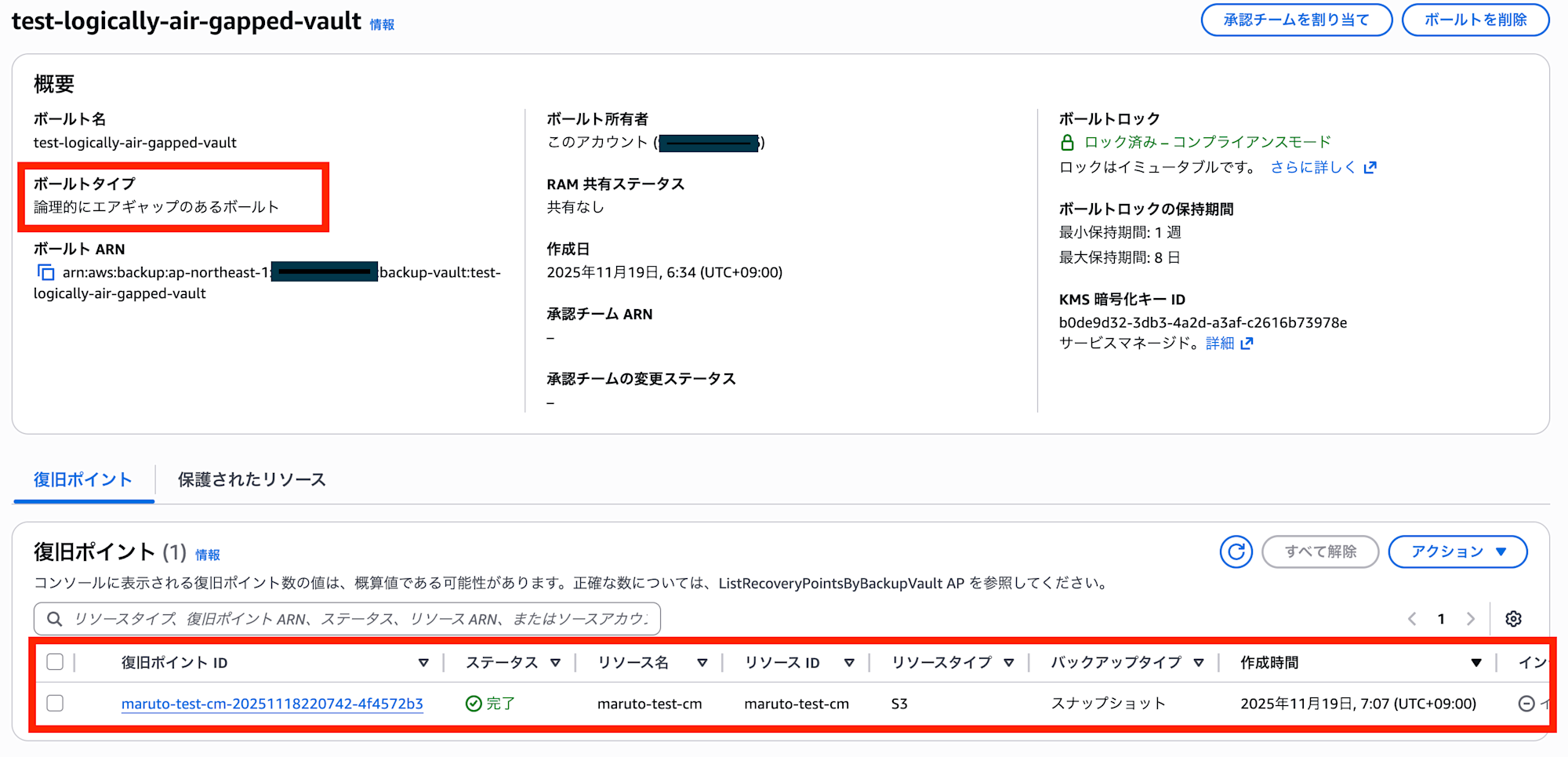Sort by 作成時間 column arrow
This screenshot has height=757, width=1568.
click(x=1475, y=663)
